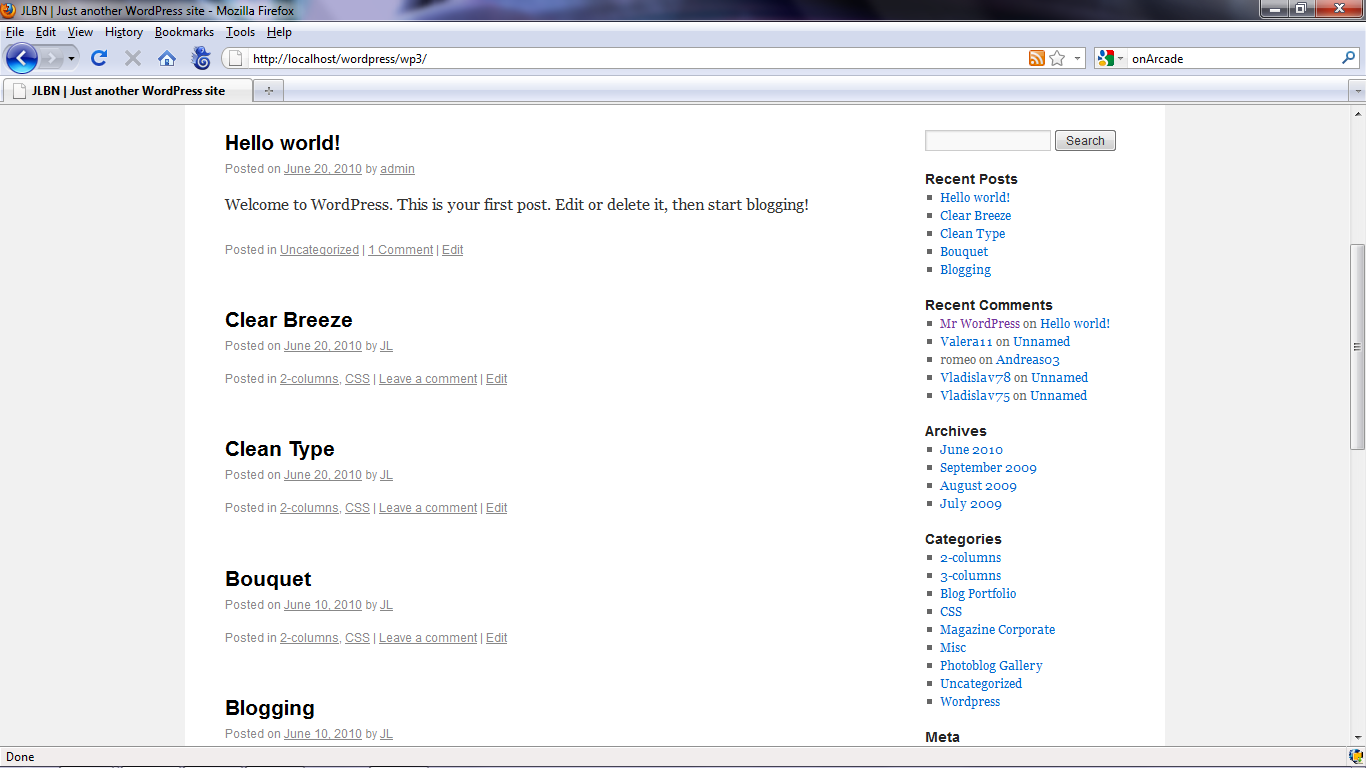Viewport: 1366px width, 768px height.
Task: Open the Bookmarks menu
Action: [184, 32]
